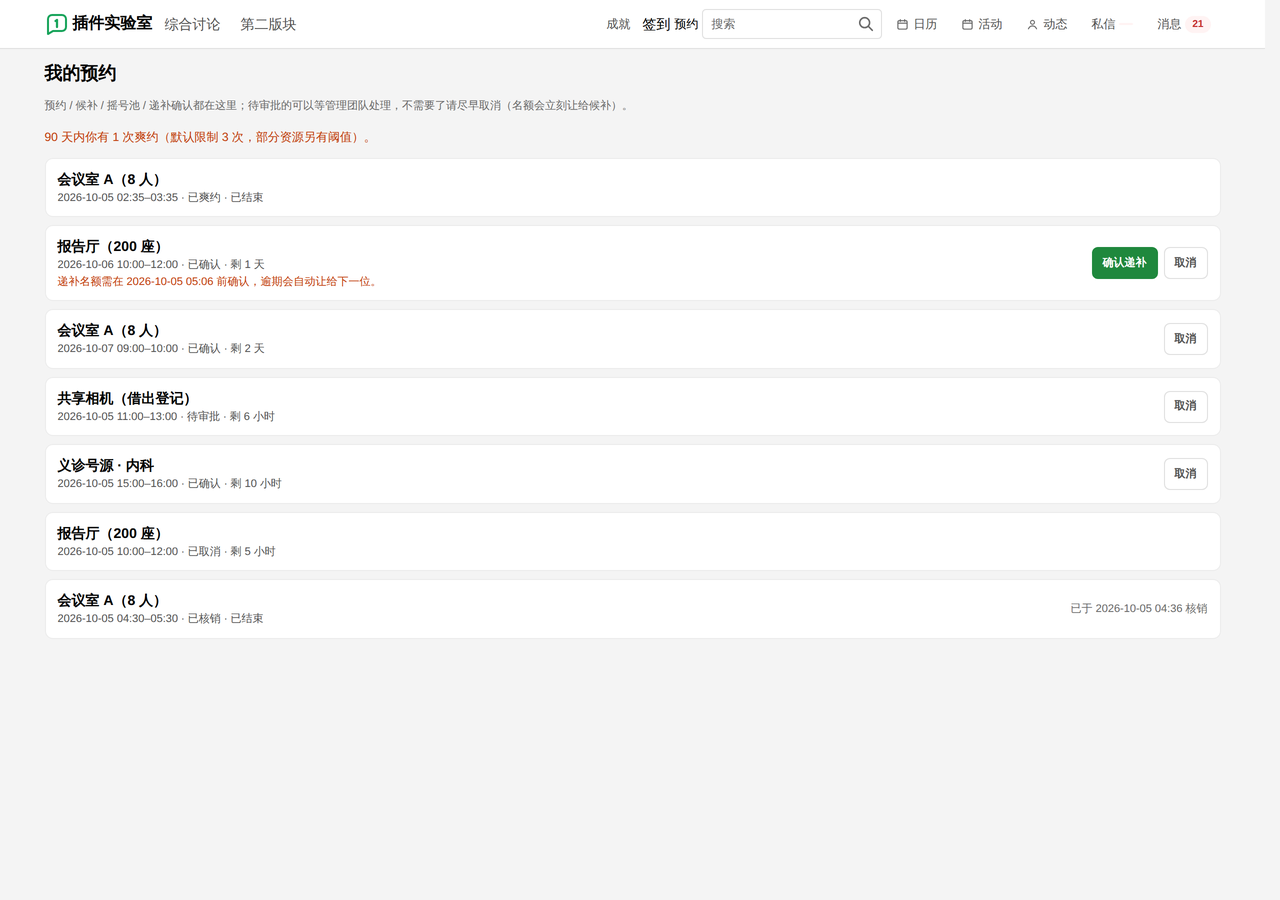
Task: Cancel the 义诊号源 · 内科 booking
Action: (1186, 474)
